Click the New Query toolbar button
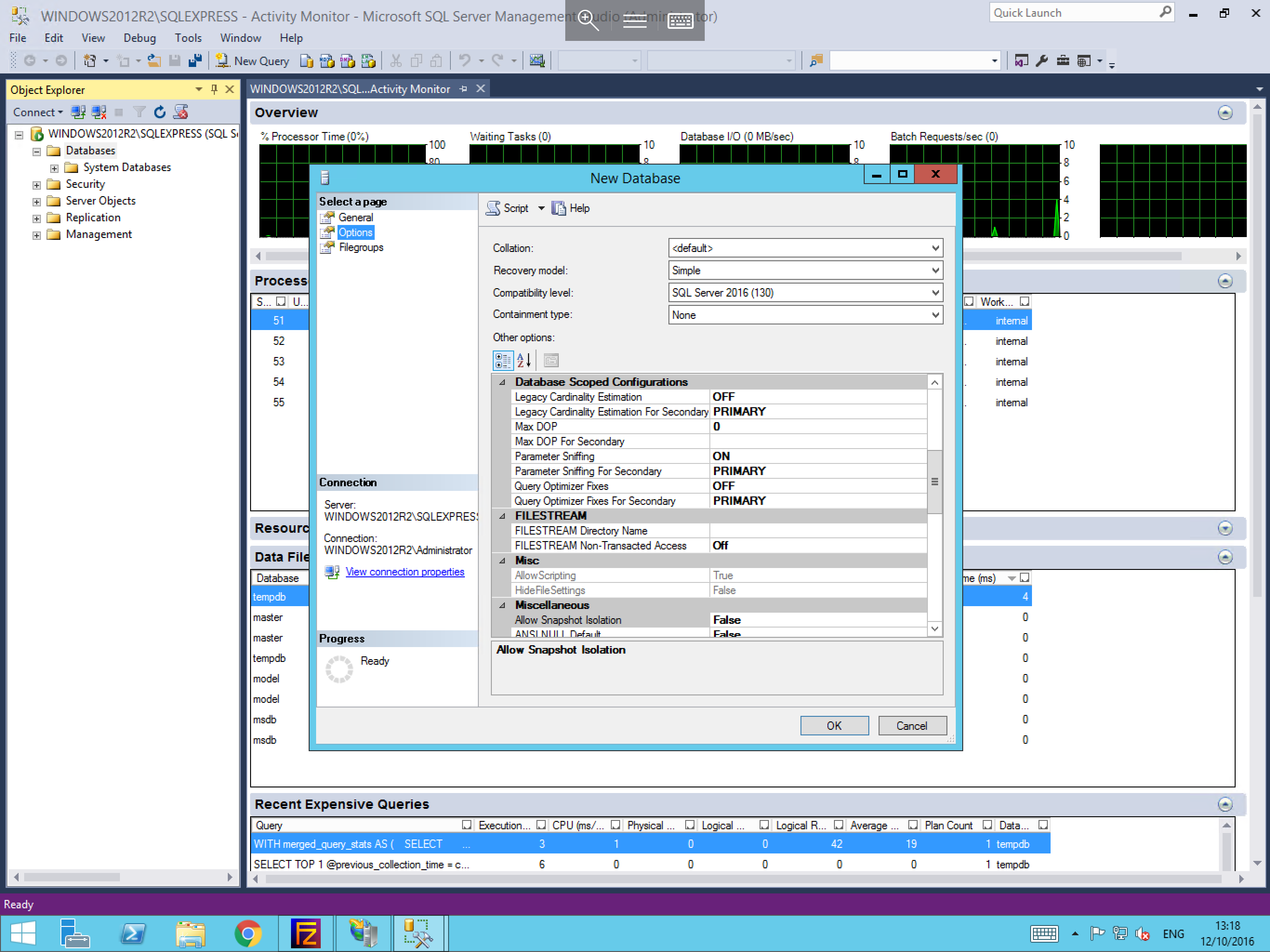Image resolution: width=1270 pixels, height=952 pixels. pyautogui.click(x=253, y=61)
